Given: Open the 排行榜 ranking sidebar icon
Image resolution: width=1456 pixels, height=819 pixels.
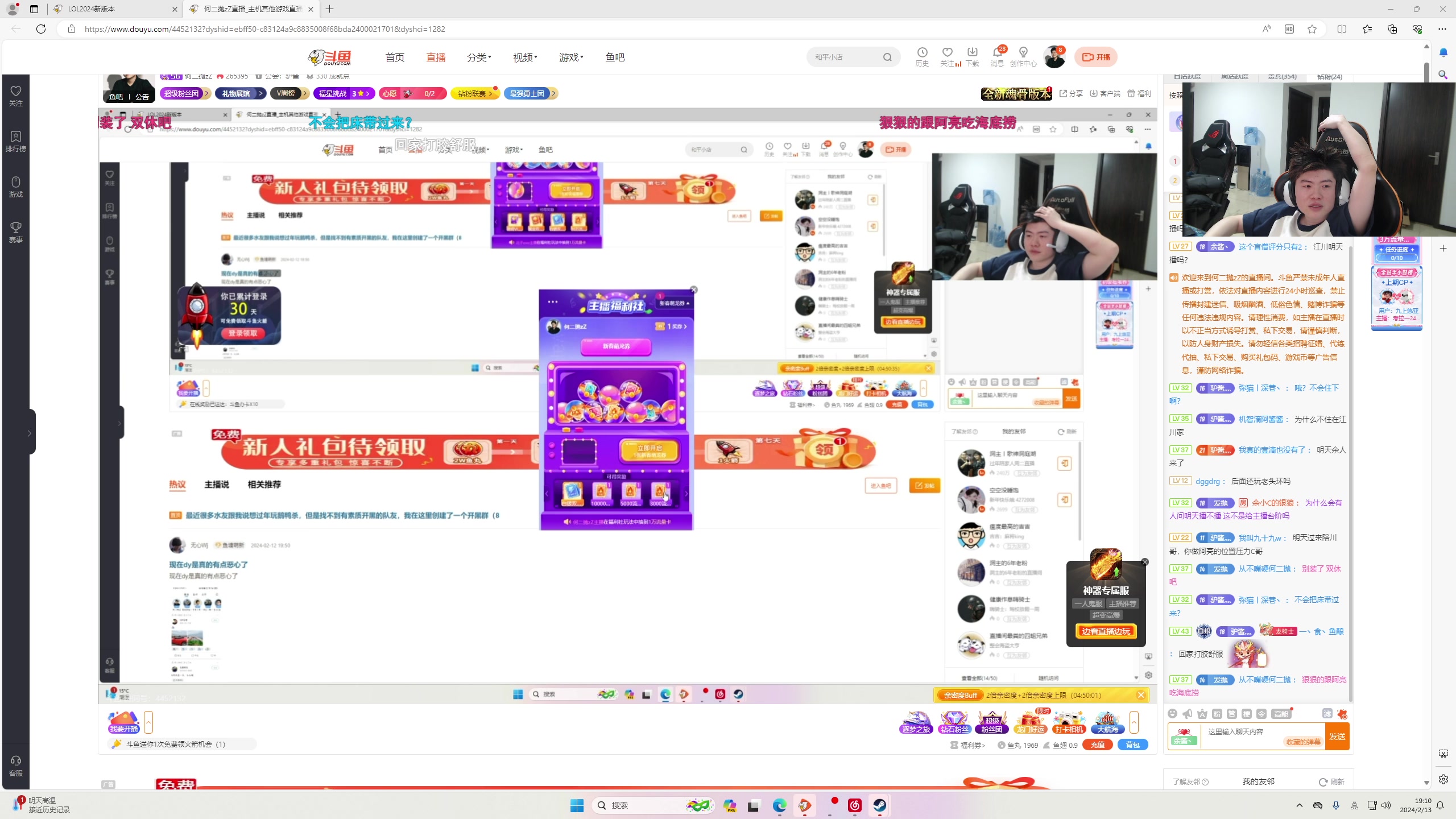Looking at the screenshot, I should [x=16, y=141].
